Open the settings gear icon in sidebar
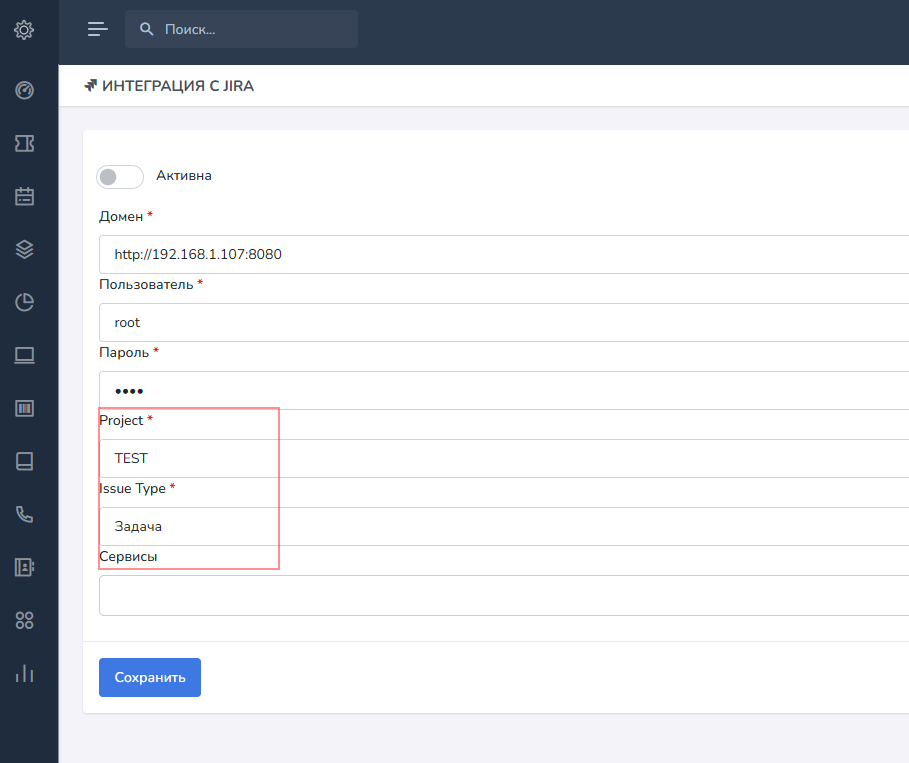909x763 pixels. [25, 31]
